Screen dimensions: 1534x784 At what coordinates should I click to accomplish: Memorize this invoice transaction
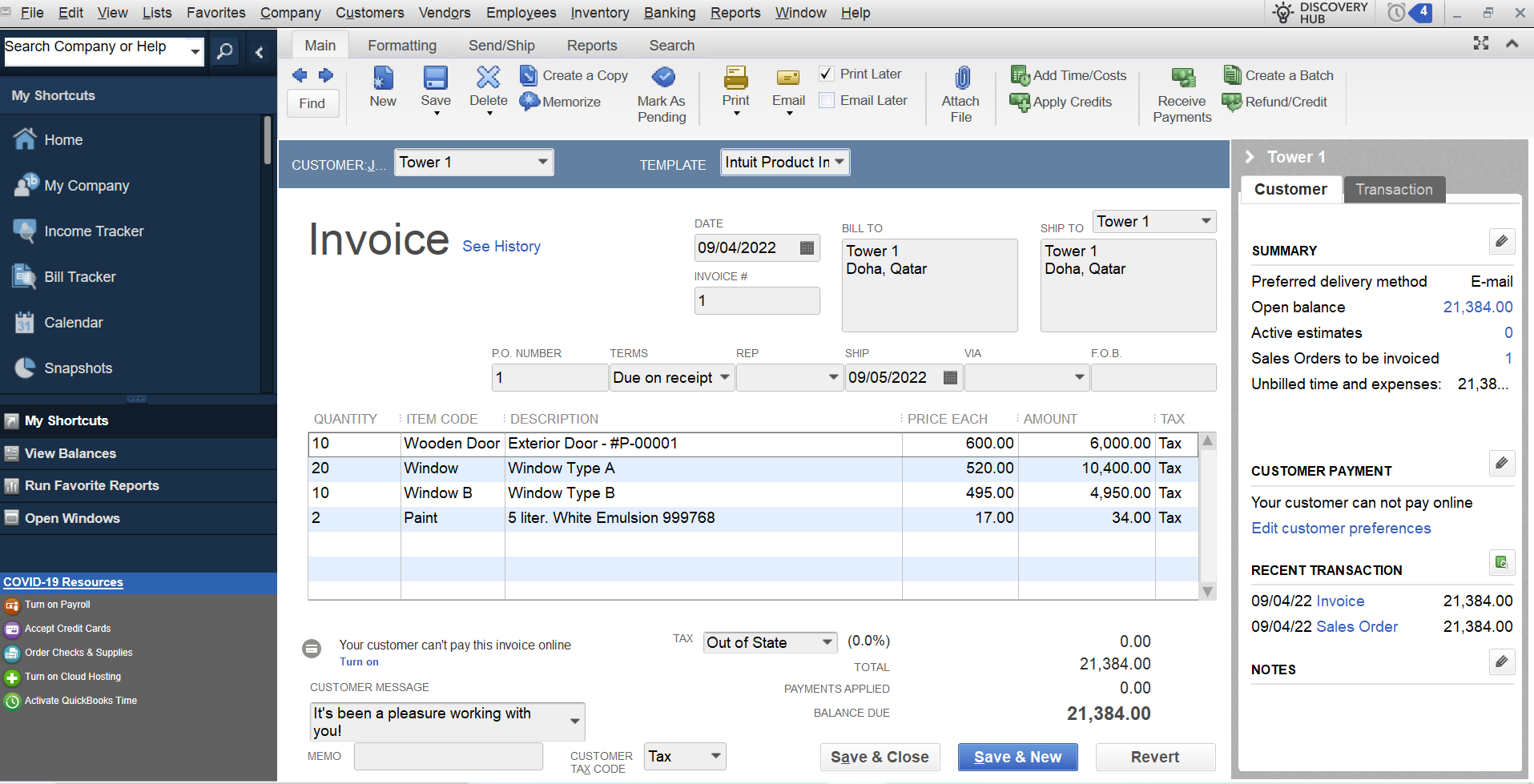[x=561, y=102]
